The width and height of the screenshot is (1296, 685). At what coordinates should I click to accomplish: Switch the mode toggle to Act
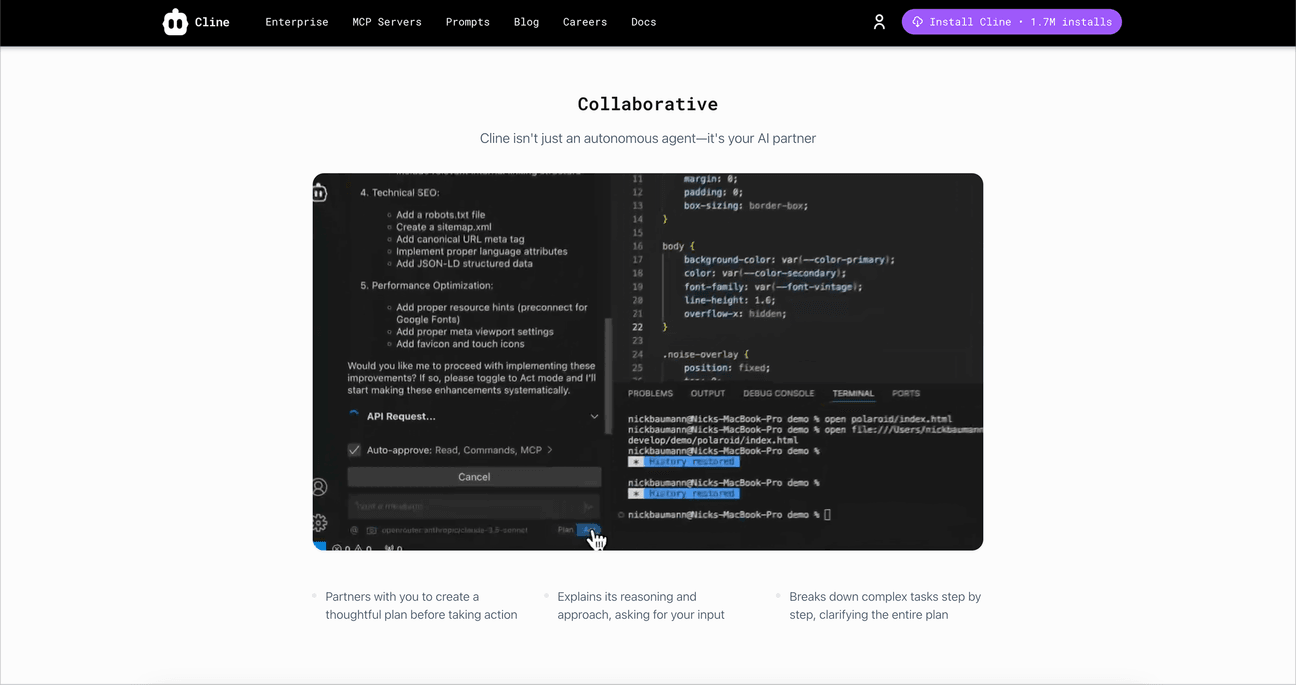590,529
